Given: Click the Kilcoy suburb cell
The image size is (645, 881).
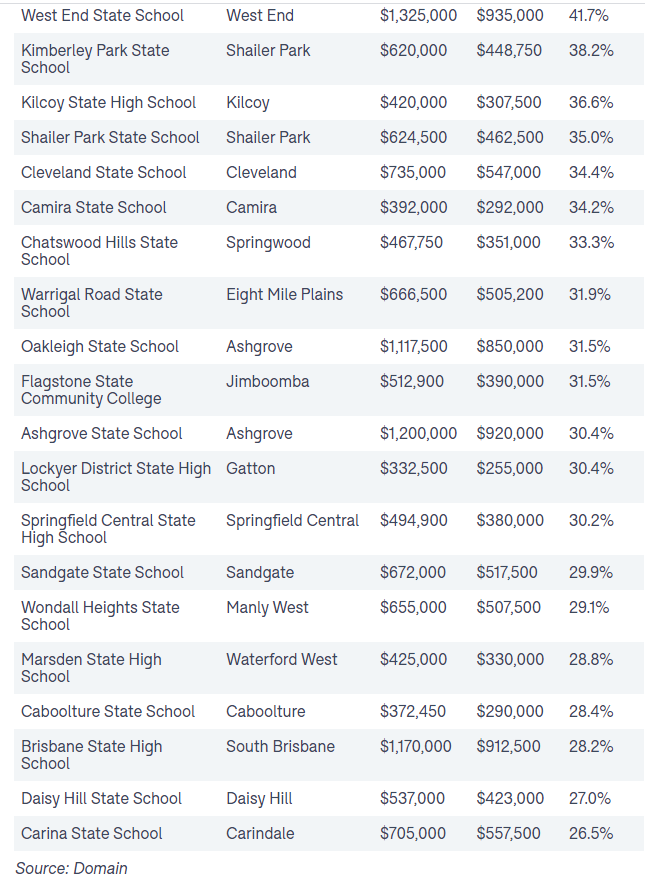Looking at the screenshot, I should click(248, 103).
